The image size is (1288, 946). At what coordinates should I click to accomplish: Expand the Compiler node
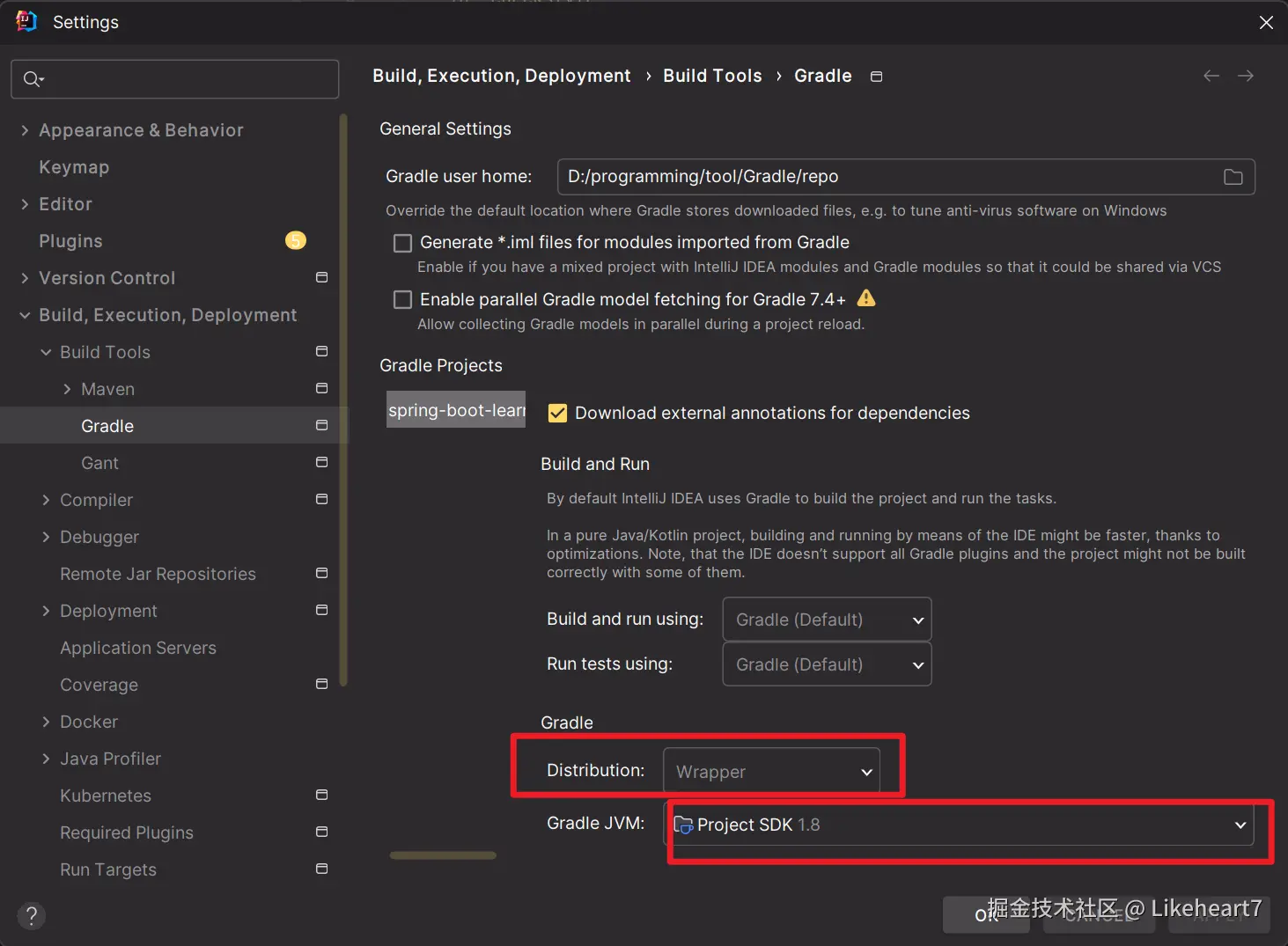tap(46, 500)
